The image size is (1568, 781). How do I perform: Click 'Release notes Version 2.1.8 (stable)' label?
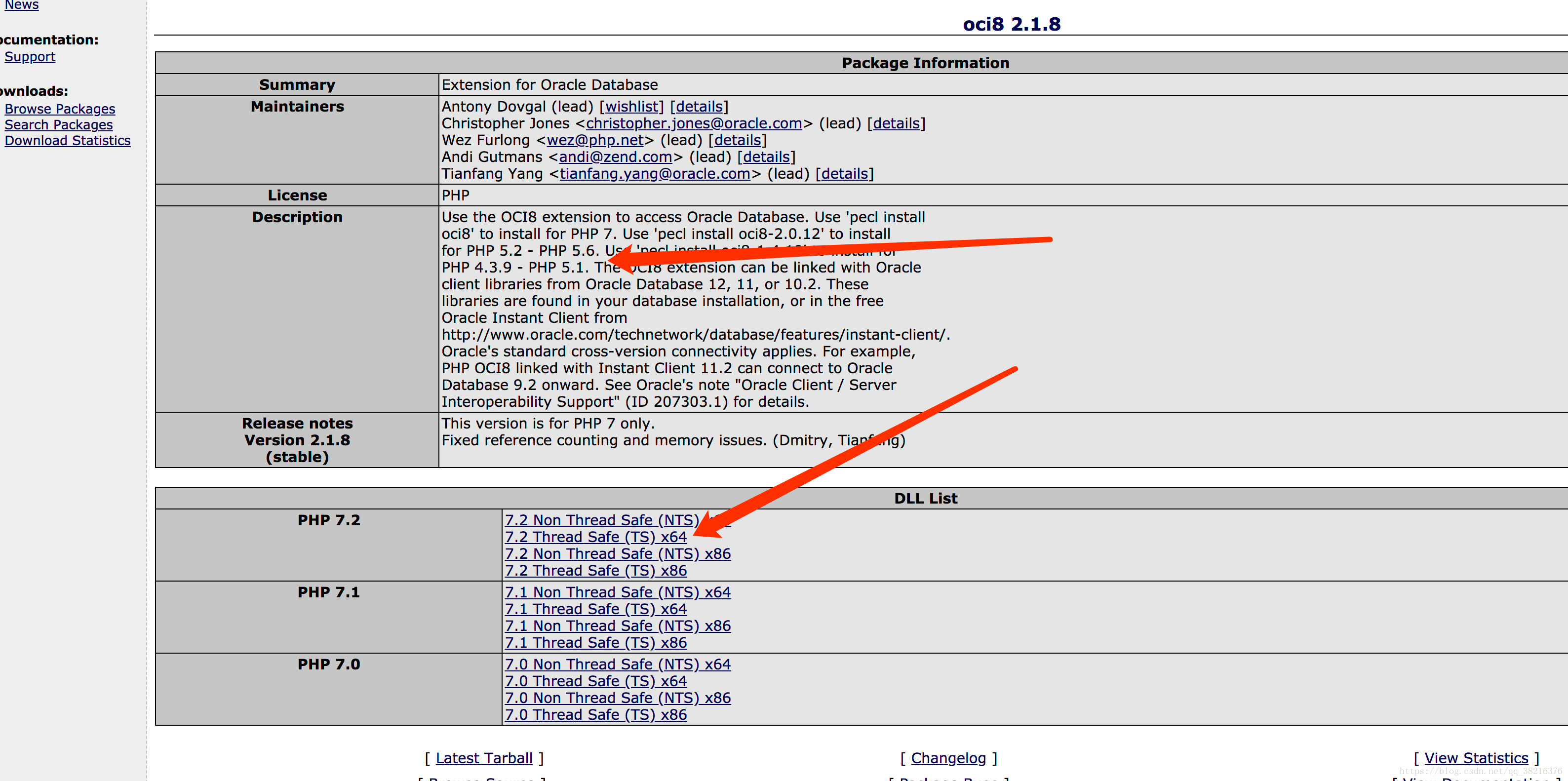pos(297,440)
